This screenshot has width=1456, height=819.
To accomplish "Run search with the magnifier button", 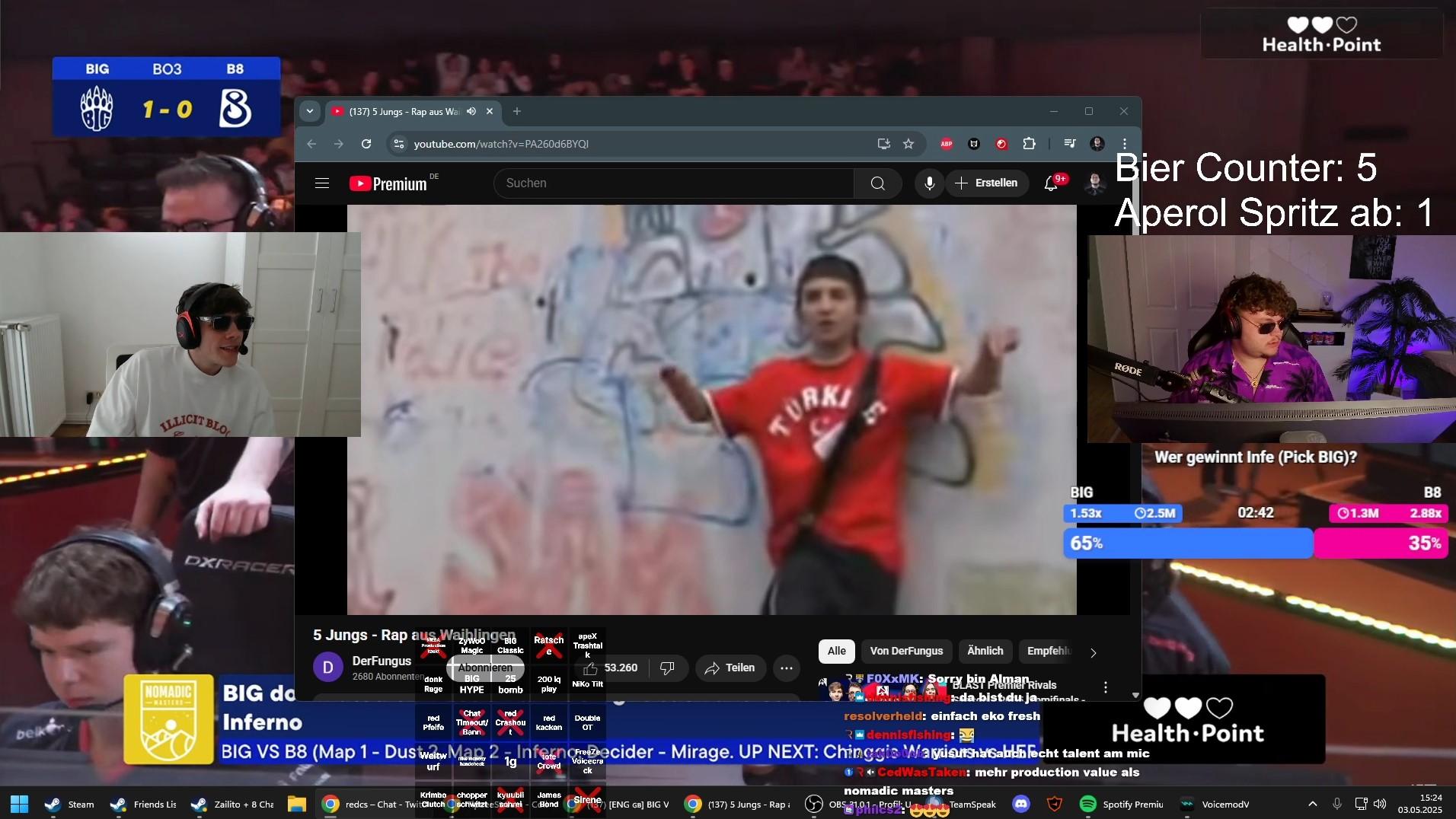I will tap(878, 183).
